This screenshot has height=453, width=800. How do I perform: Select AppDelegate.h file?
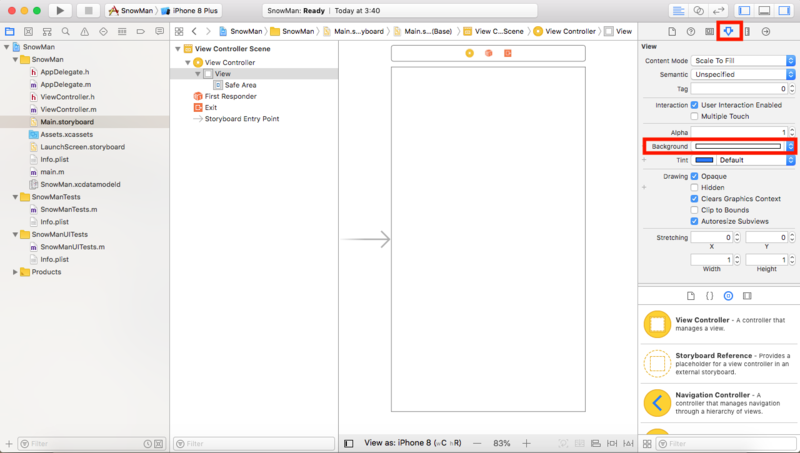[65, 72]
